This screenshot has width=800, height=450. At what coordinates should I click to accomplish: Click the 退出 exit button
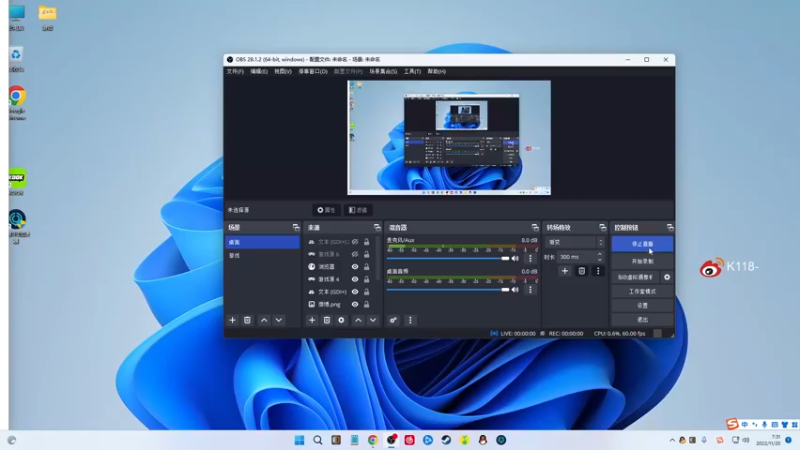tap(642, 320)
